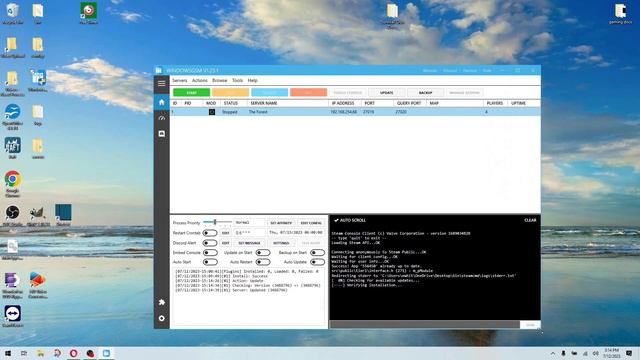Click the green Start server button
This screenshot has width=640, height=360.
coord(191,93)
